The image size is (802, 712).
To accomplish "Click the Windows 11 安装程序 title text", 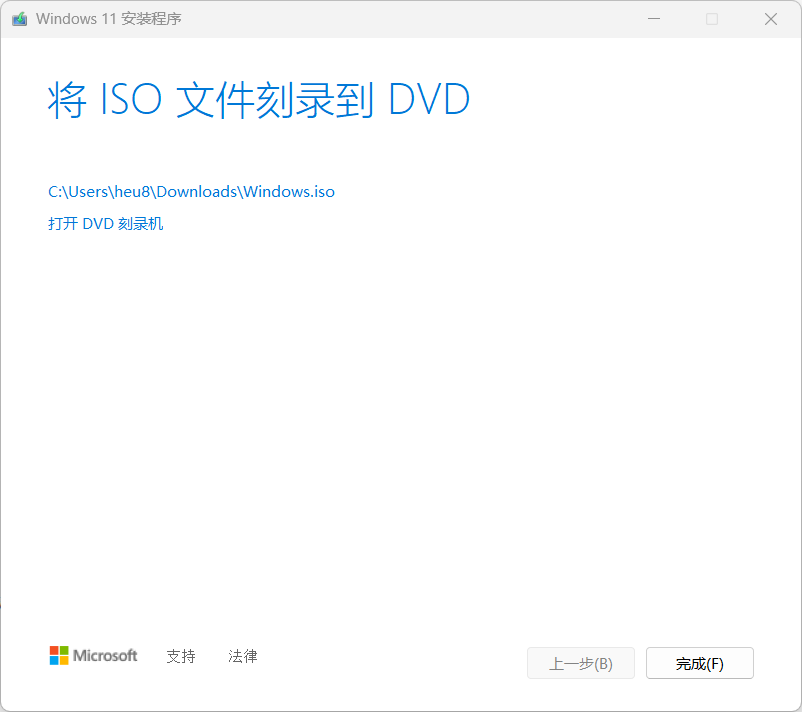I will pyautogui.click(x=108, y=19).
